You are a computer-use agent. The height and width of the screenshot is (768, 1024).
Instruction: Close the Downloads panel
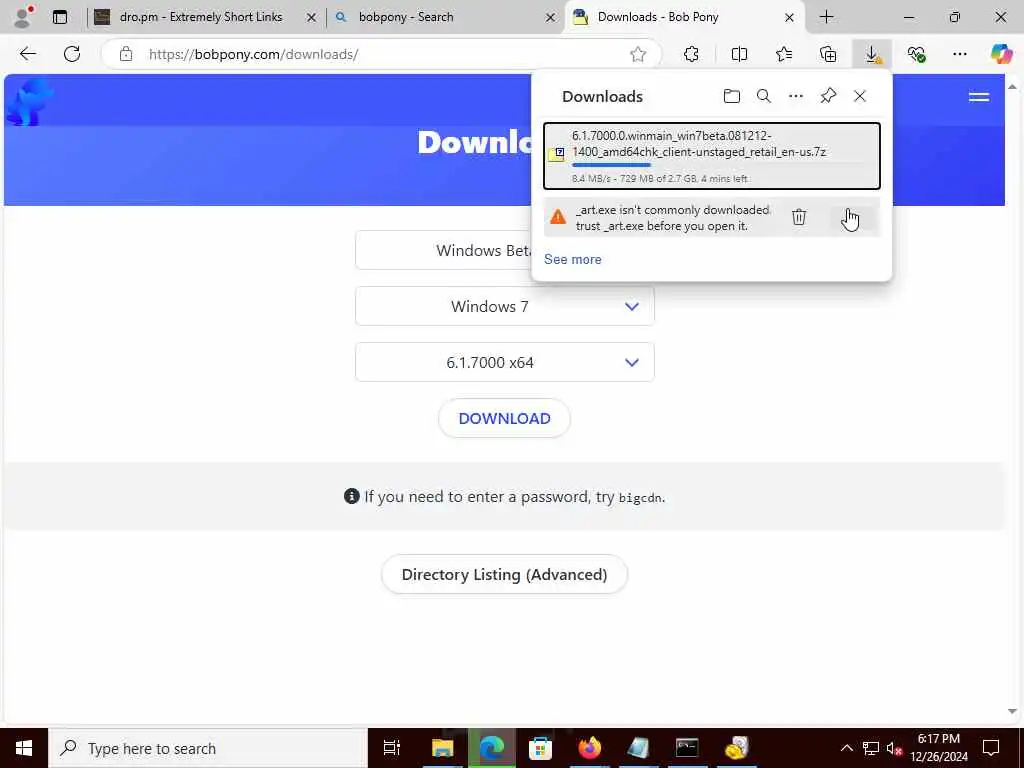coord(860,97)
